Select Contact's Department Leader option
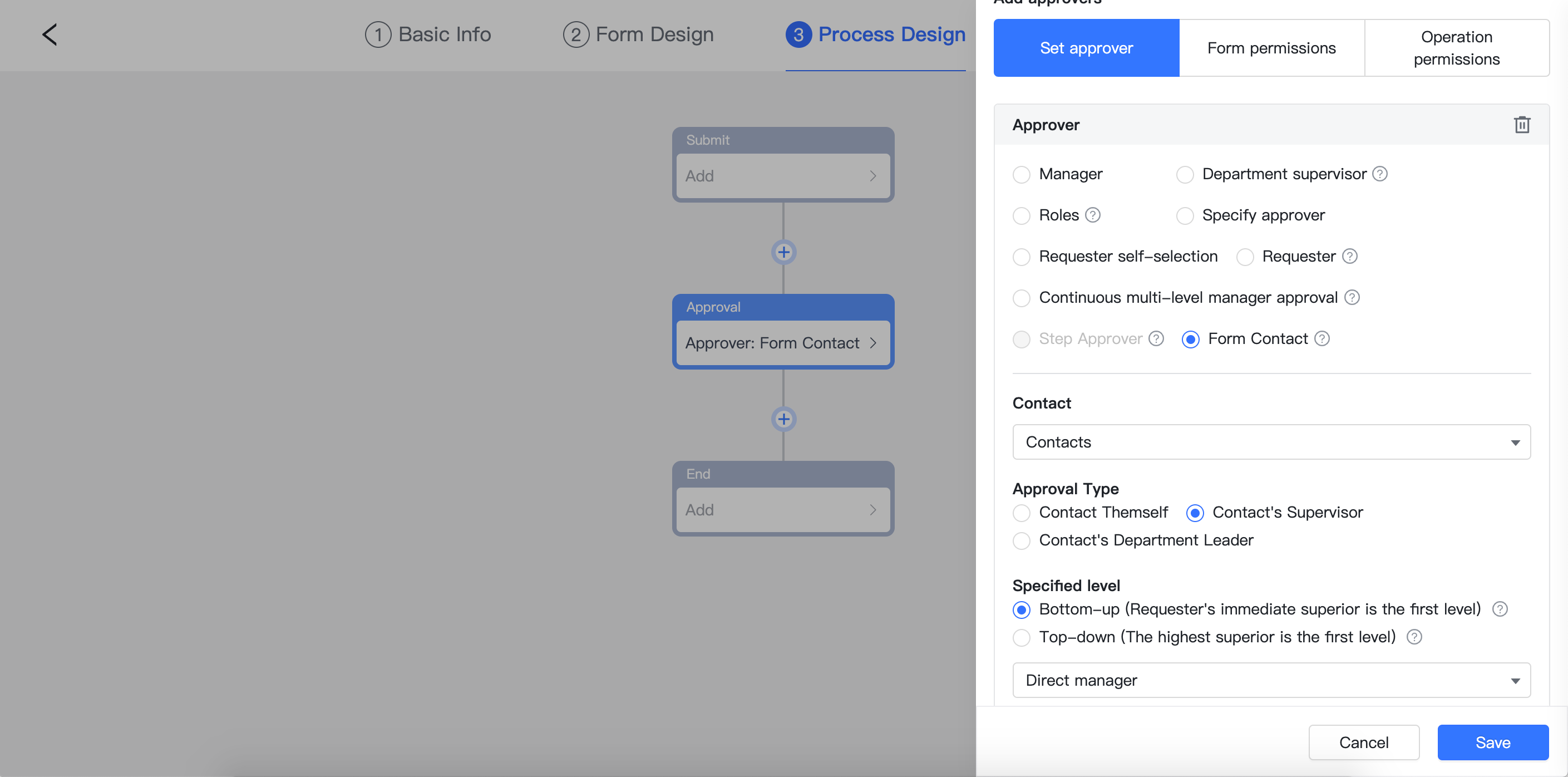1568x777 pixels. (x=1022, y=541)
